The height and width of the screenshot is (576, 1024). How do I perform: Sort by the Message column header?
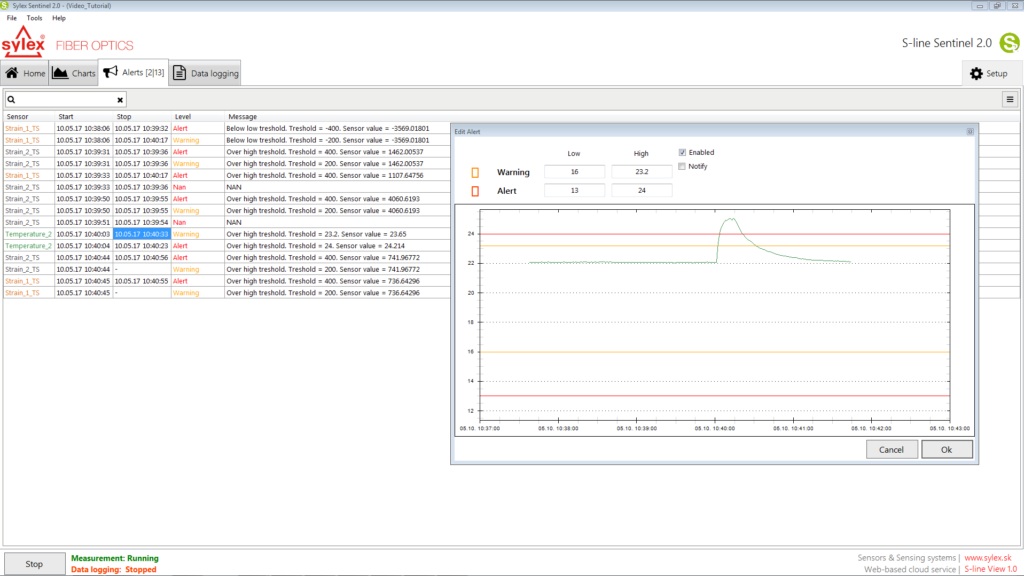pos(242,116)
